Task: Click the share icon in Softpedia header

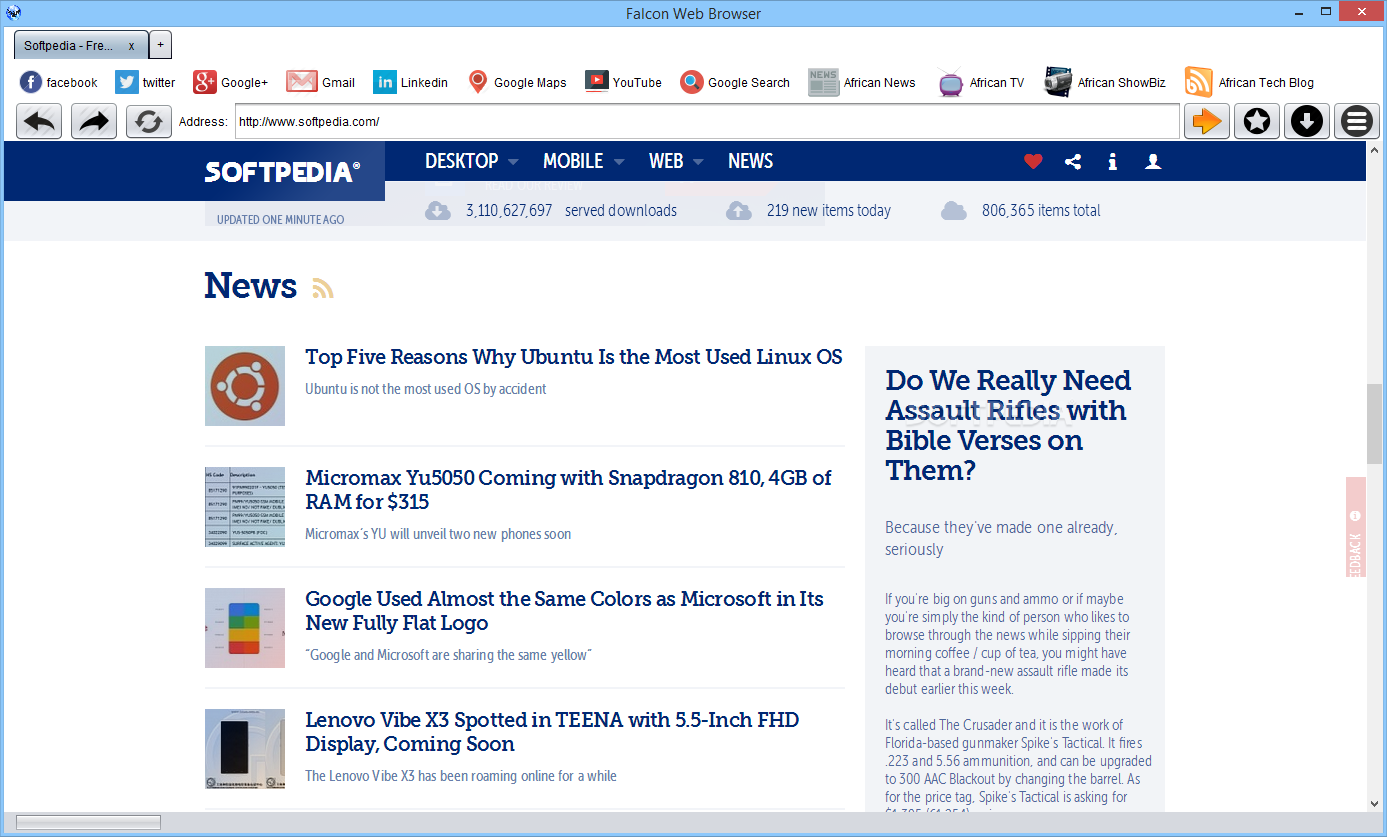Action: (1073, 161)
